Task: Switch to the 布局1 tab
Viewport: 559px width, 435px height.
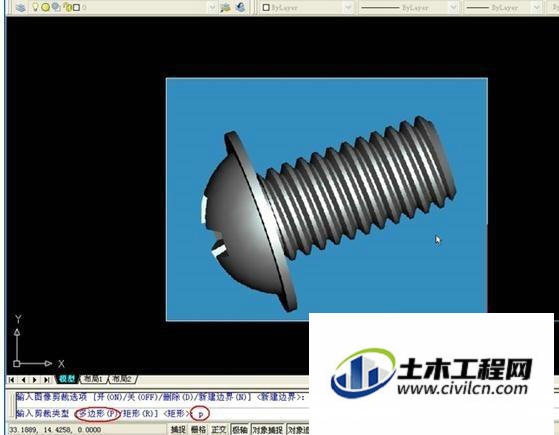Action: pyautogui.click(x=94, y=379)
